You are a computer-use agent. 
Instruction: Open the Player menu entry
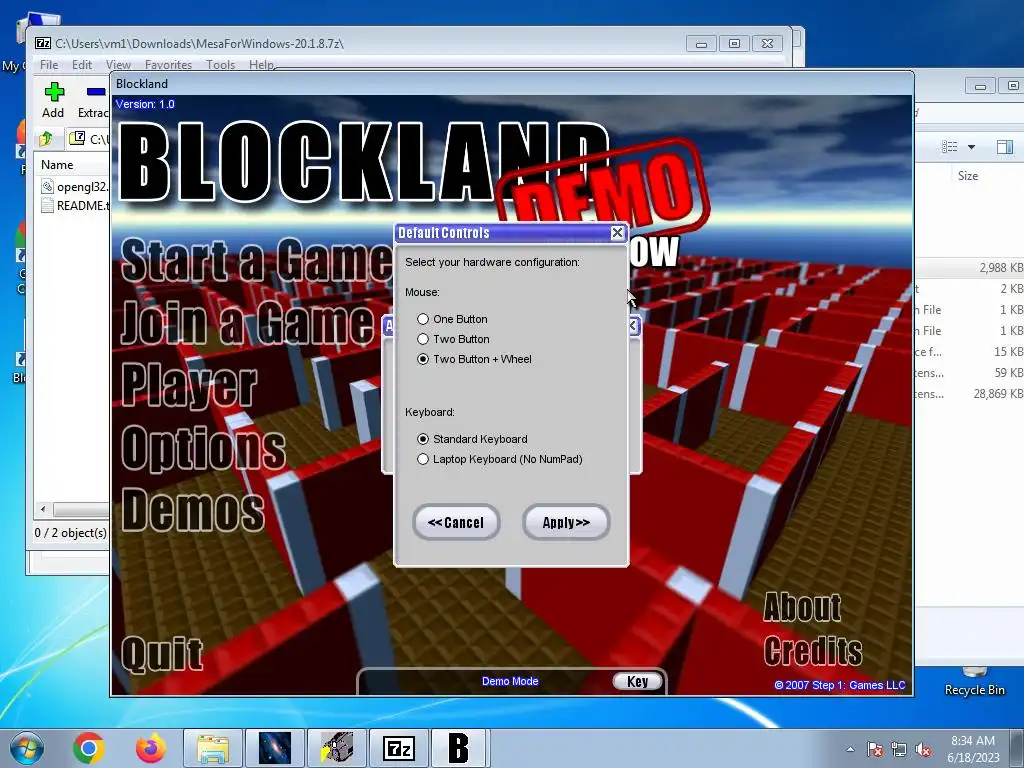click(189, 385)
